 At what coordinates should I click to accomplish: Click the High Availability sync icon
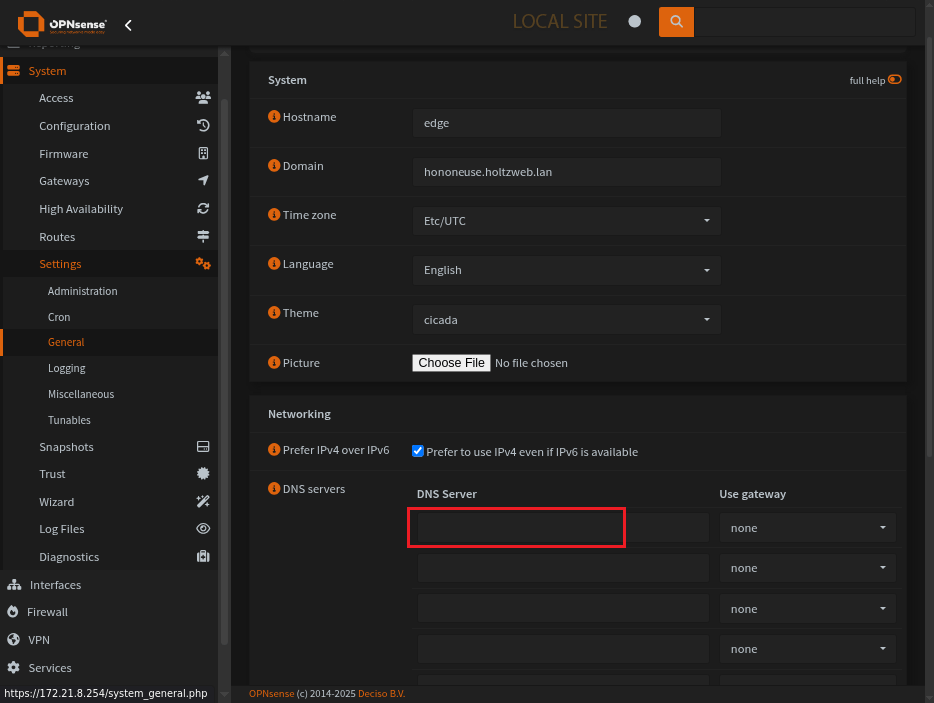click(203, 209)
